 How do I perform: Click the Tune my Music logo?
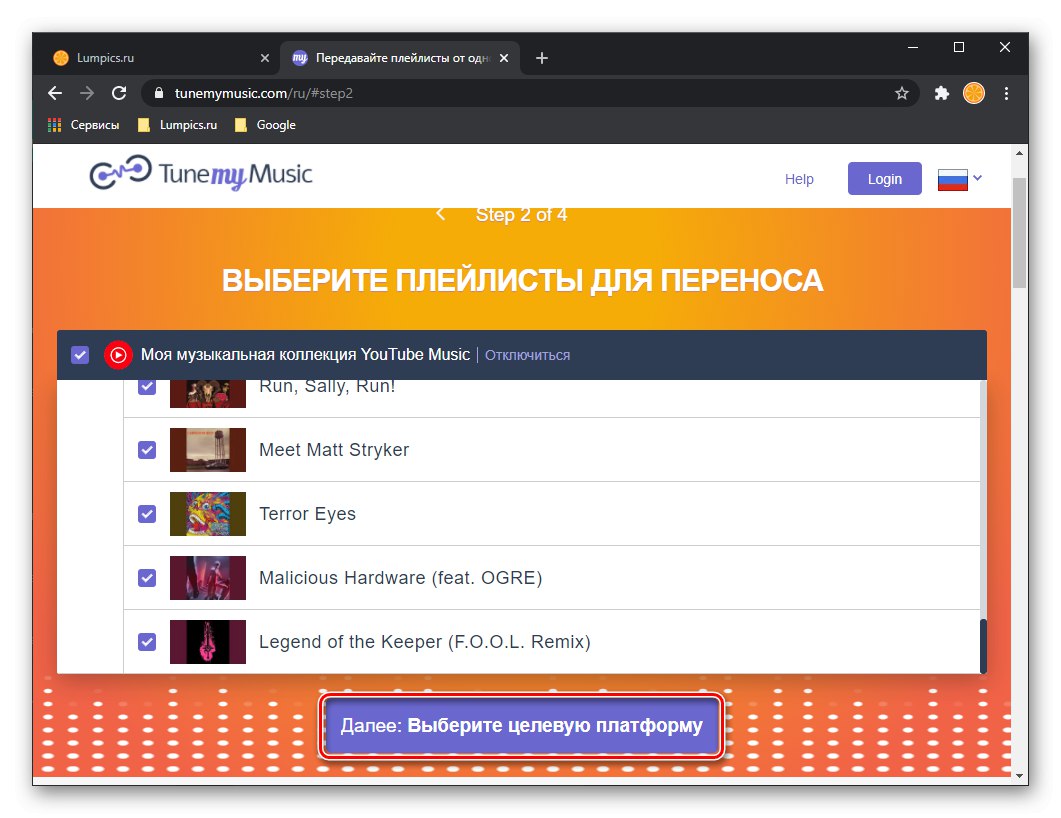201,174
